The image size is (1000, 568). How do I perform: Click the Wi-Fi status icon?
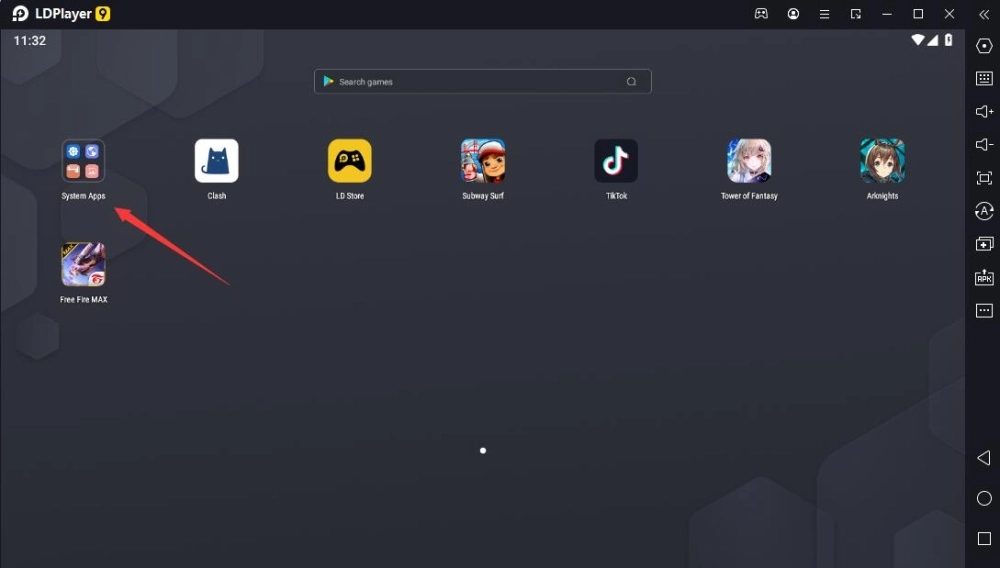[x=918, y=40]
